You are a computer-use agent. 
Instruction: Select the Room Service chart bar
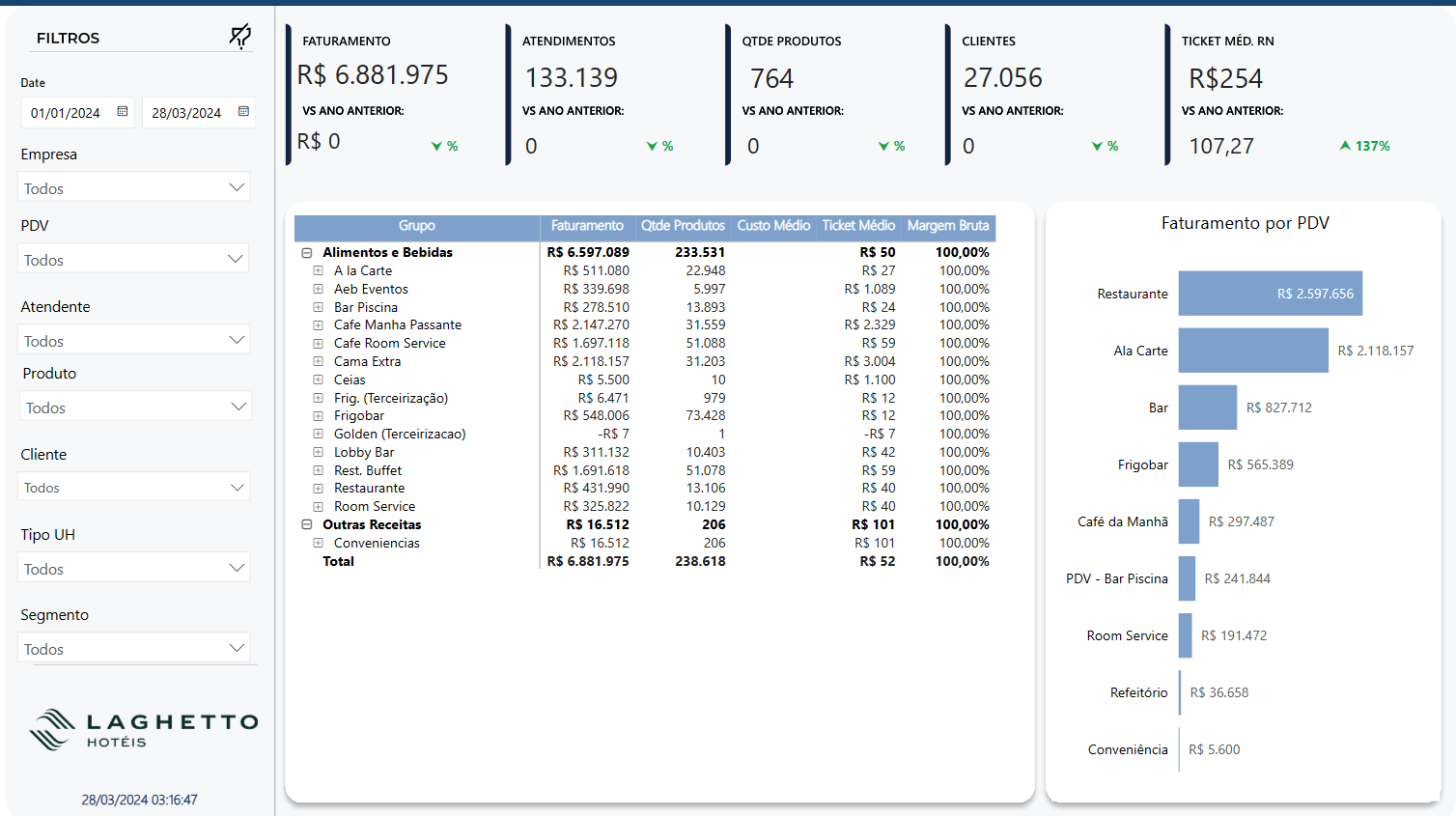tap(1186, 635)
